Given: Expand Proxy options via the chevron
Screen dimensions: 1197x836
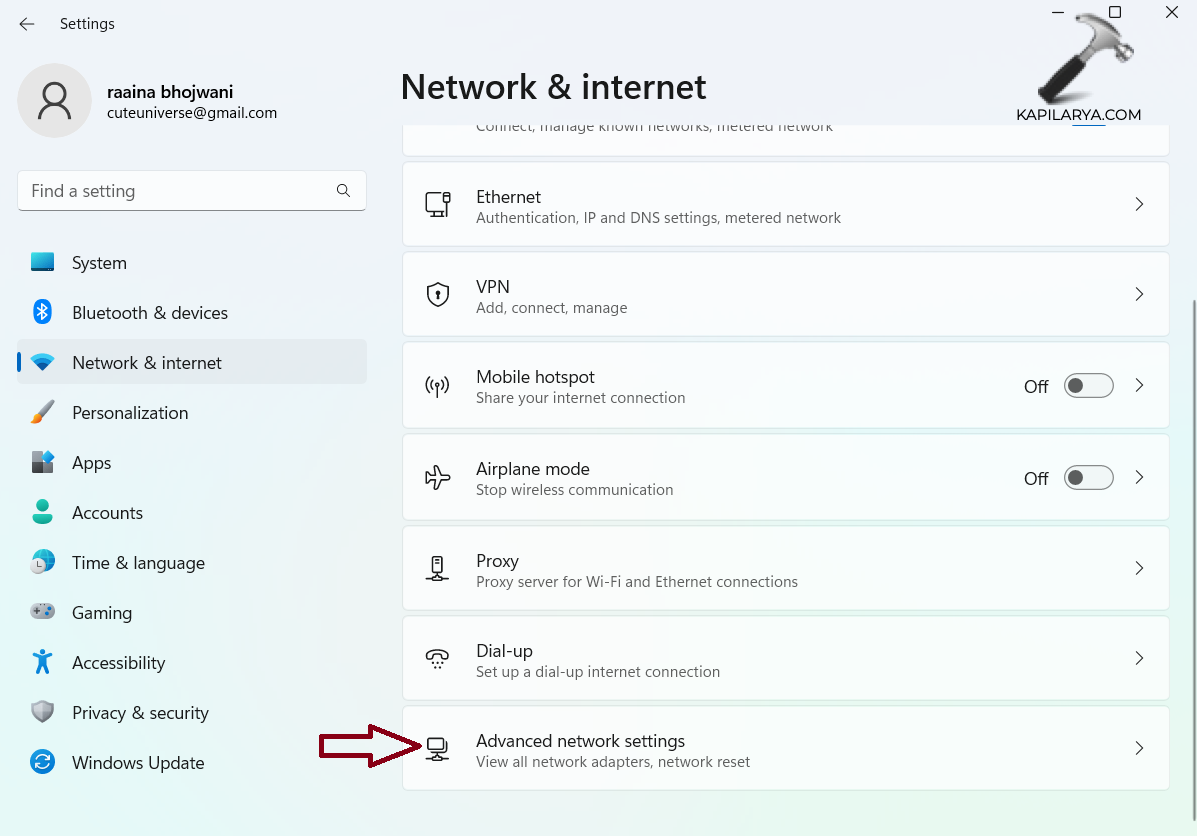Looking at the screenshot, I should point(1139,568).
